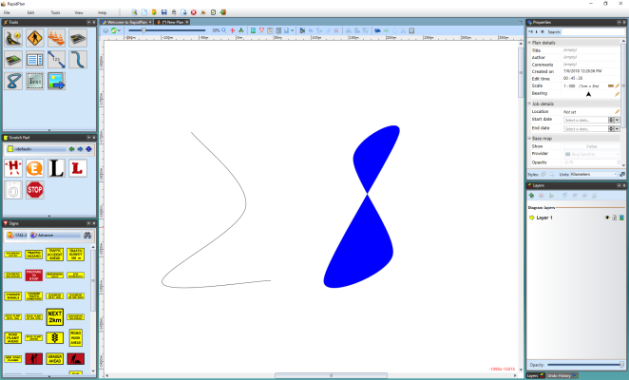Collapse the Base map section

(x=530, y=138)
